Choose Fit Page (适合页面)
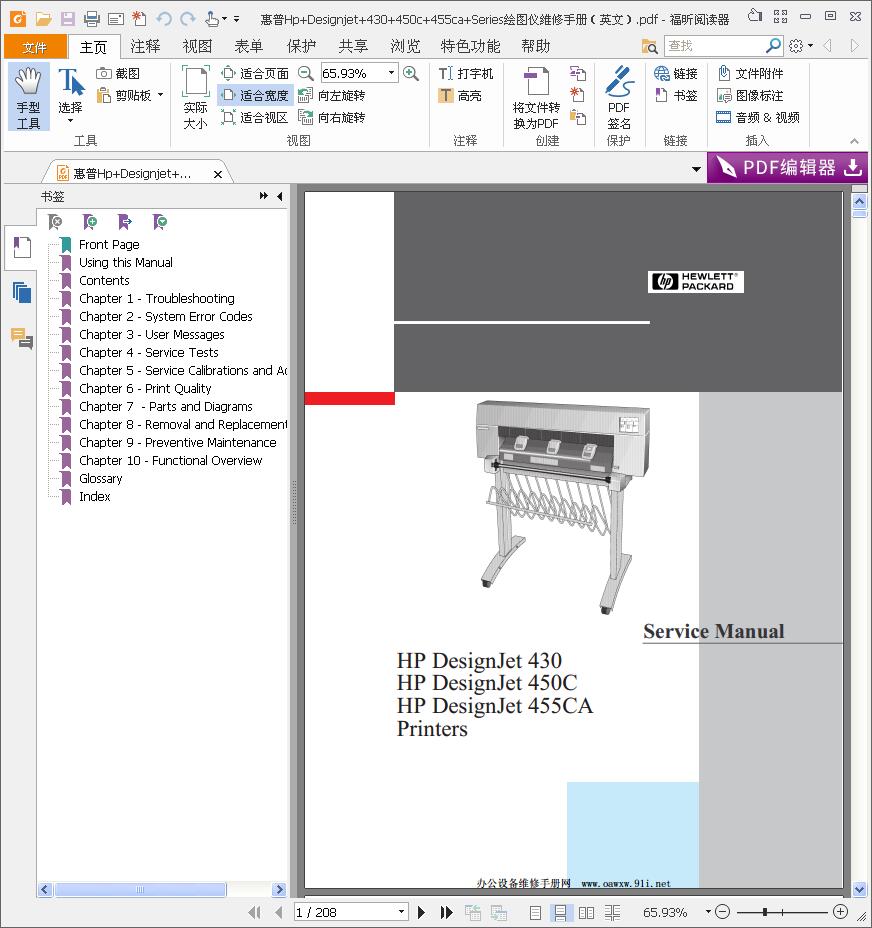 (x=255, y=73)
